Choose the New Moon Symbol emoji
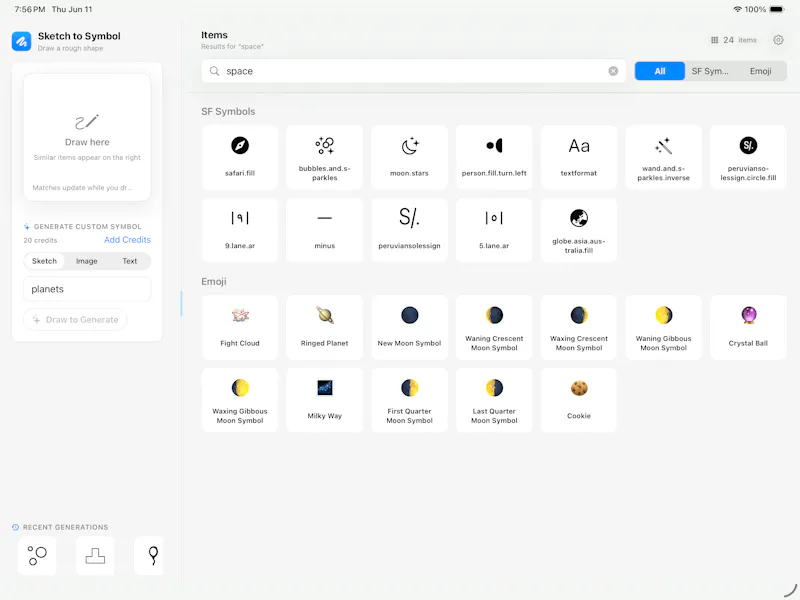The height and width of the screenshot is (600, 800). [x=409, y=328]
